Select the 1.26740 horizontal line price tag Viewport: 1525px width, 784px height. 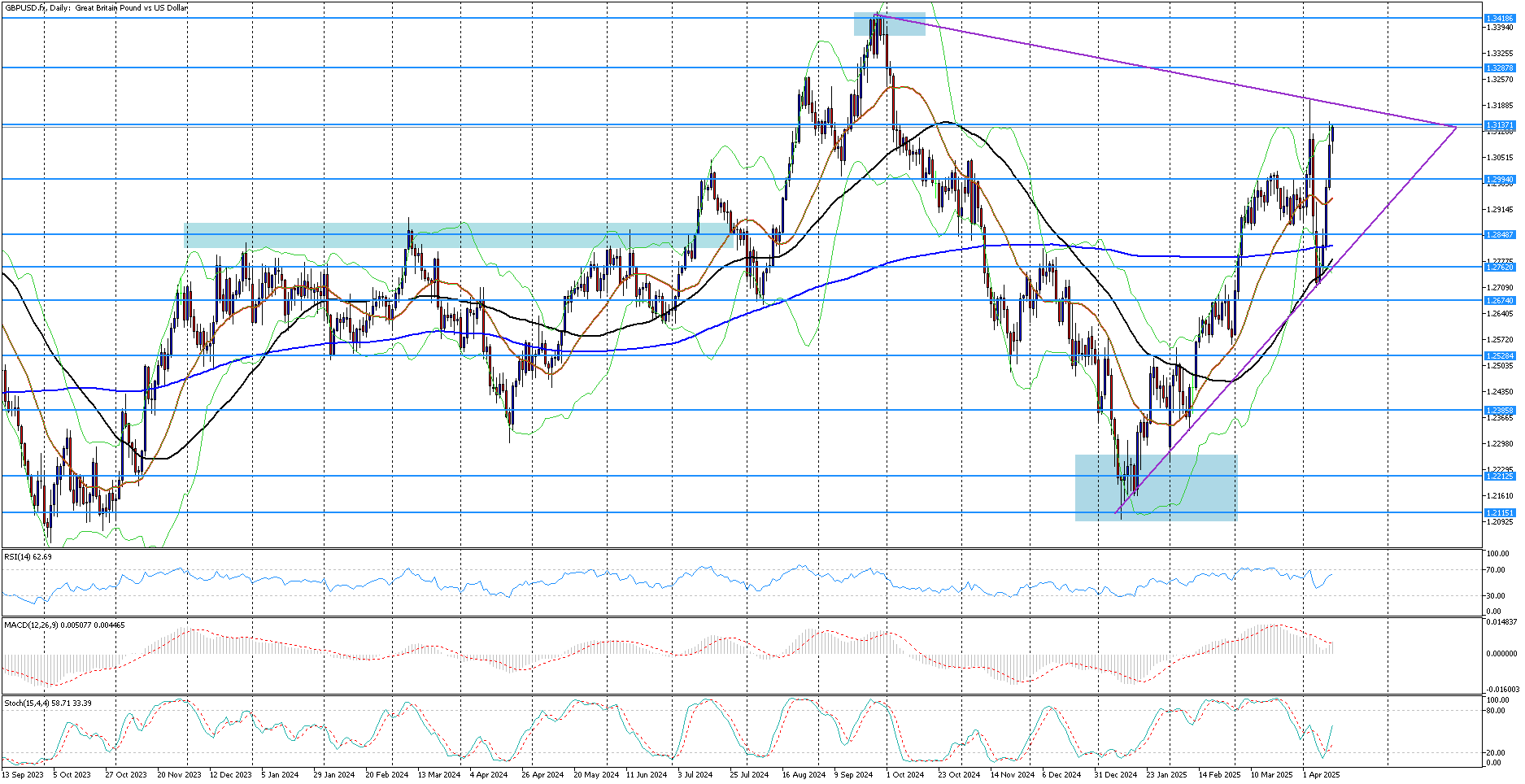point(1499,300)
